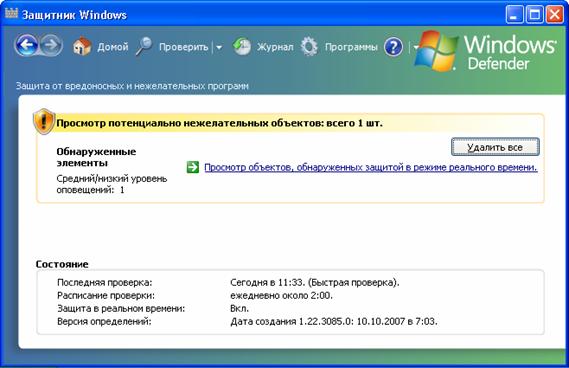
Task: Minimize the Защитник Windows window
Action: coord(514,15)
